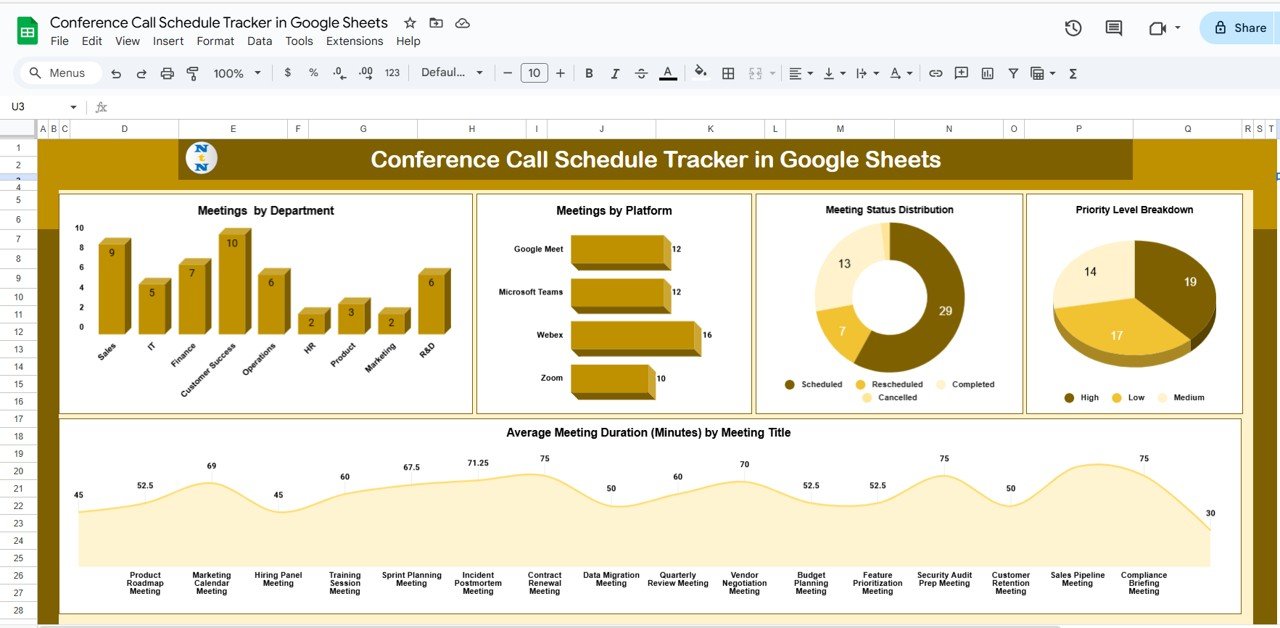Open the fill color picker
The image size is (1280, 628).
(700, 73)
